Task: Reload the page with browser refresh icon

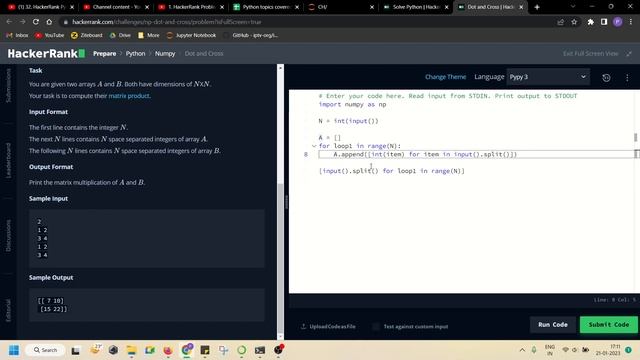Action: (36, 22)
